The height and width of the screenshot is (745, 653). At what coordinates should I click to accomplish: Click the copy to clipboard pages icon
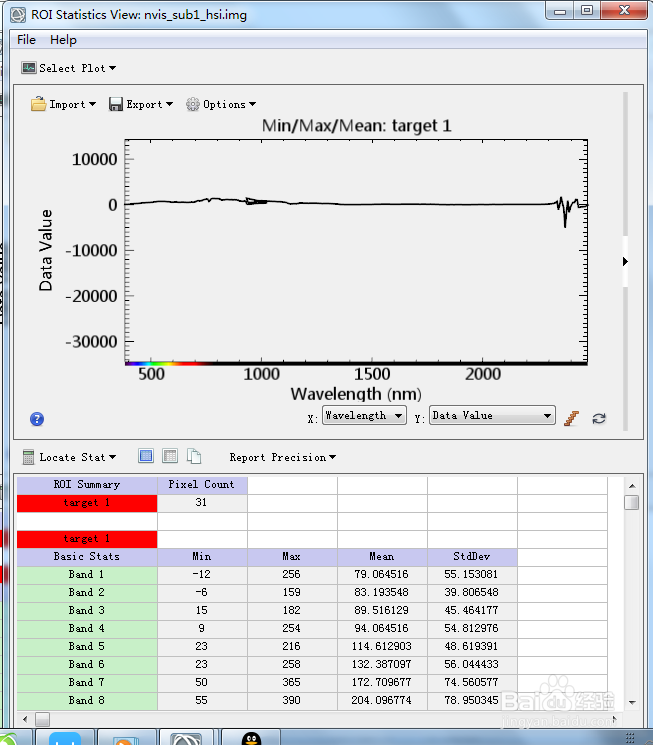click(x=194, y=456)
